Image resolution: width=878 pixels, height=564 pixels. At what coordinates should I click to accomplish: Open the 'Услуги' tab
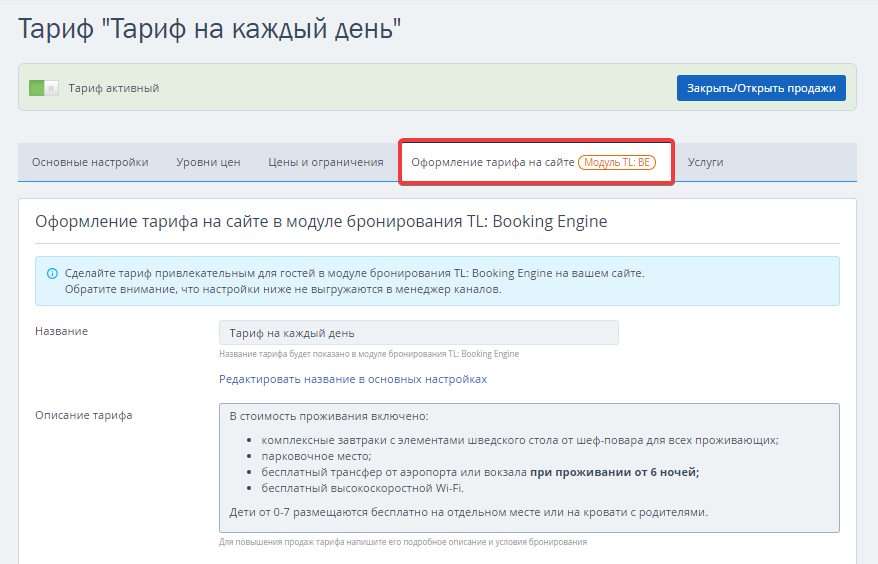(x=706, y=162)
